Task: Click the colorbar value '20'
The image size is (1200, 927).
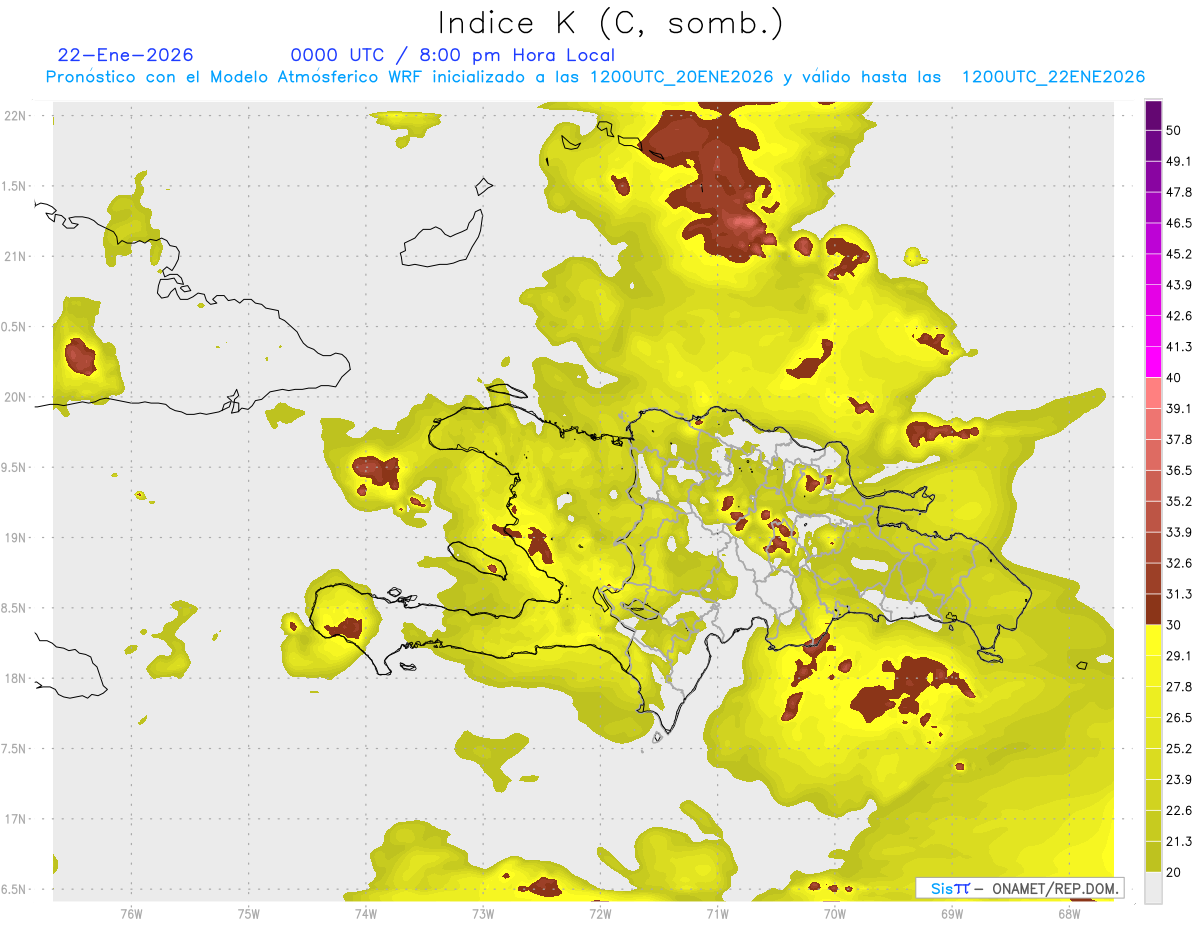Action: click(1174, 872)
